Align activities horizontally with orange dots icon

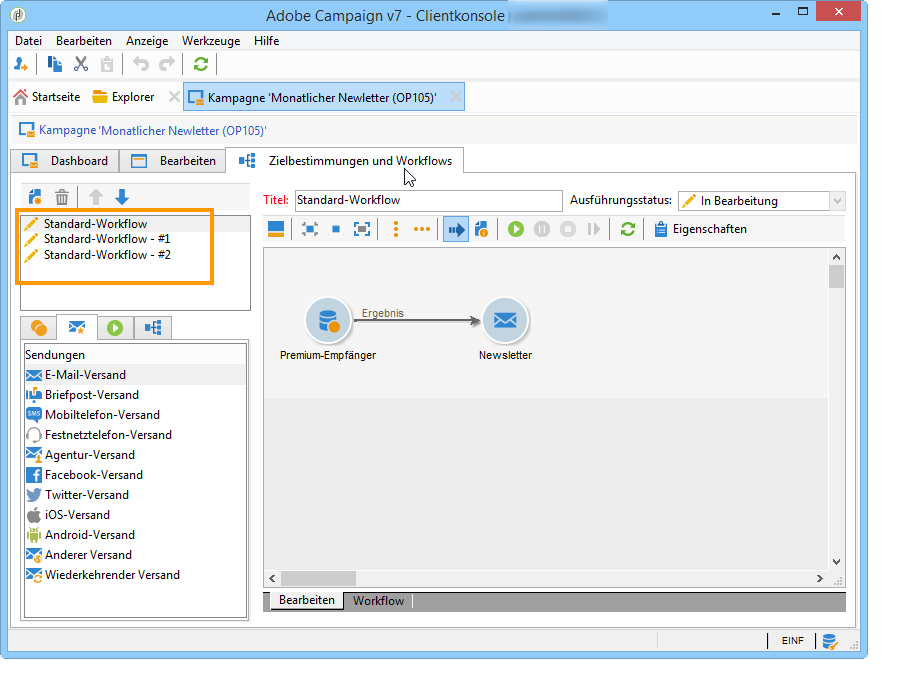pos(422,229)
